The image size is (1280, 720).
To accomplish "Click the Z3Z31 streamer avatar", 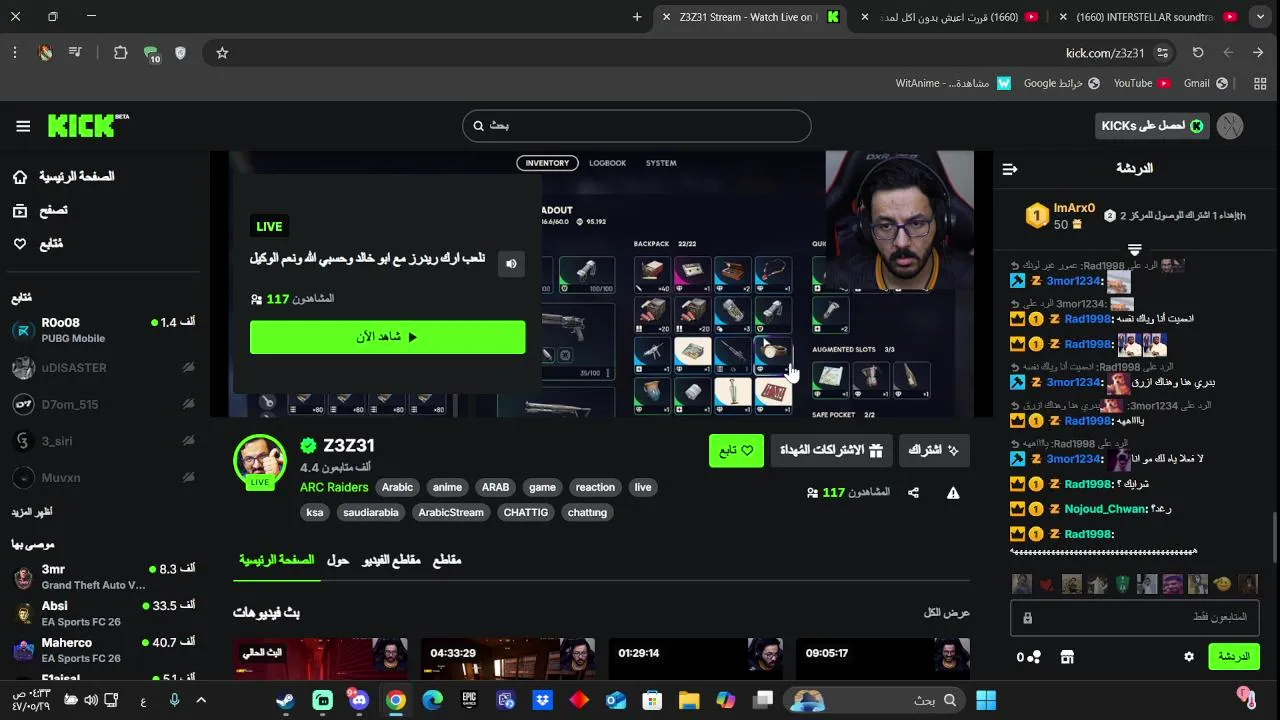I will [260, 461].
